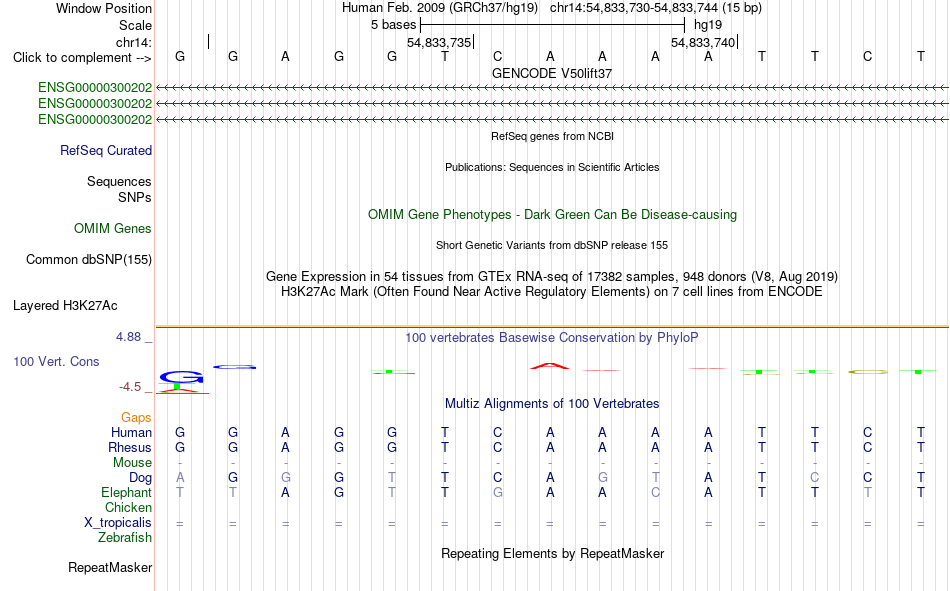Open the H3K27Ac Mark ENCODE track title

552,292
